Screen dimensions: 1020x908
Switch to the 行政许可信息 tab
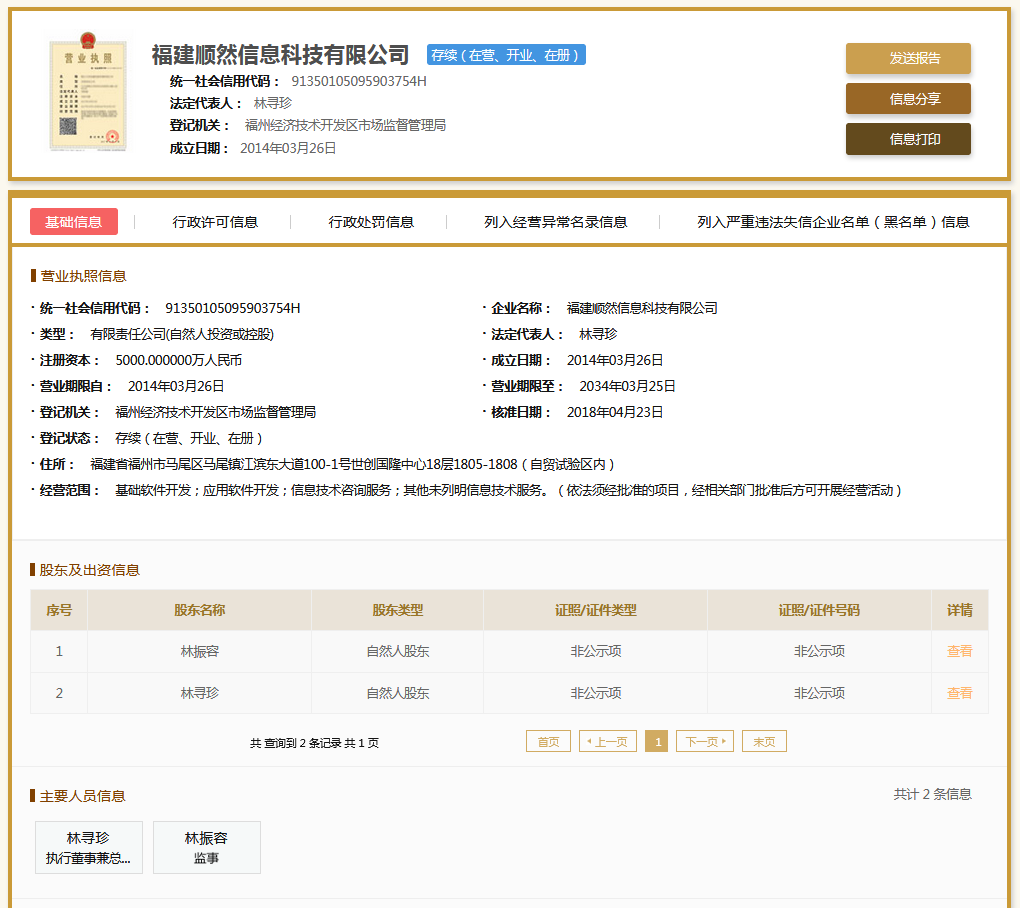pos(215,222)
